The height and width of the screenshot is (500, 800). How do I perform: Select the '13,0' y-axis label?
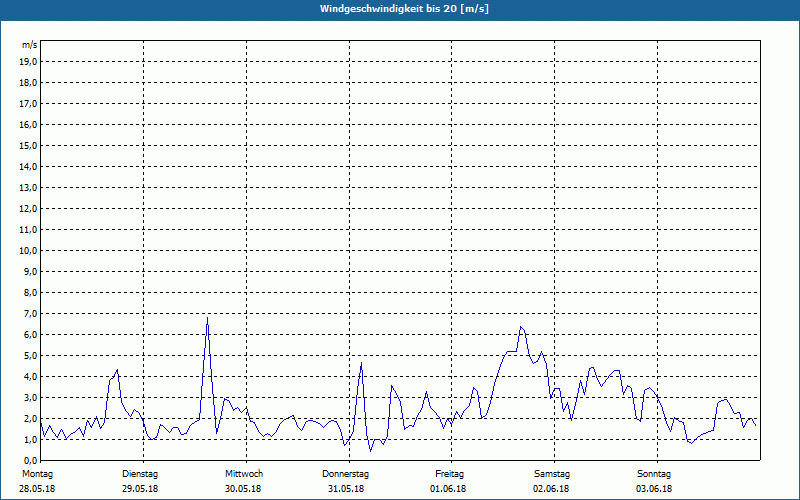[x=28, y=187]
